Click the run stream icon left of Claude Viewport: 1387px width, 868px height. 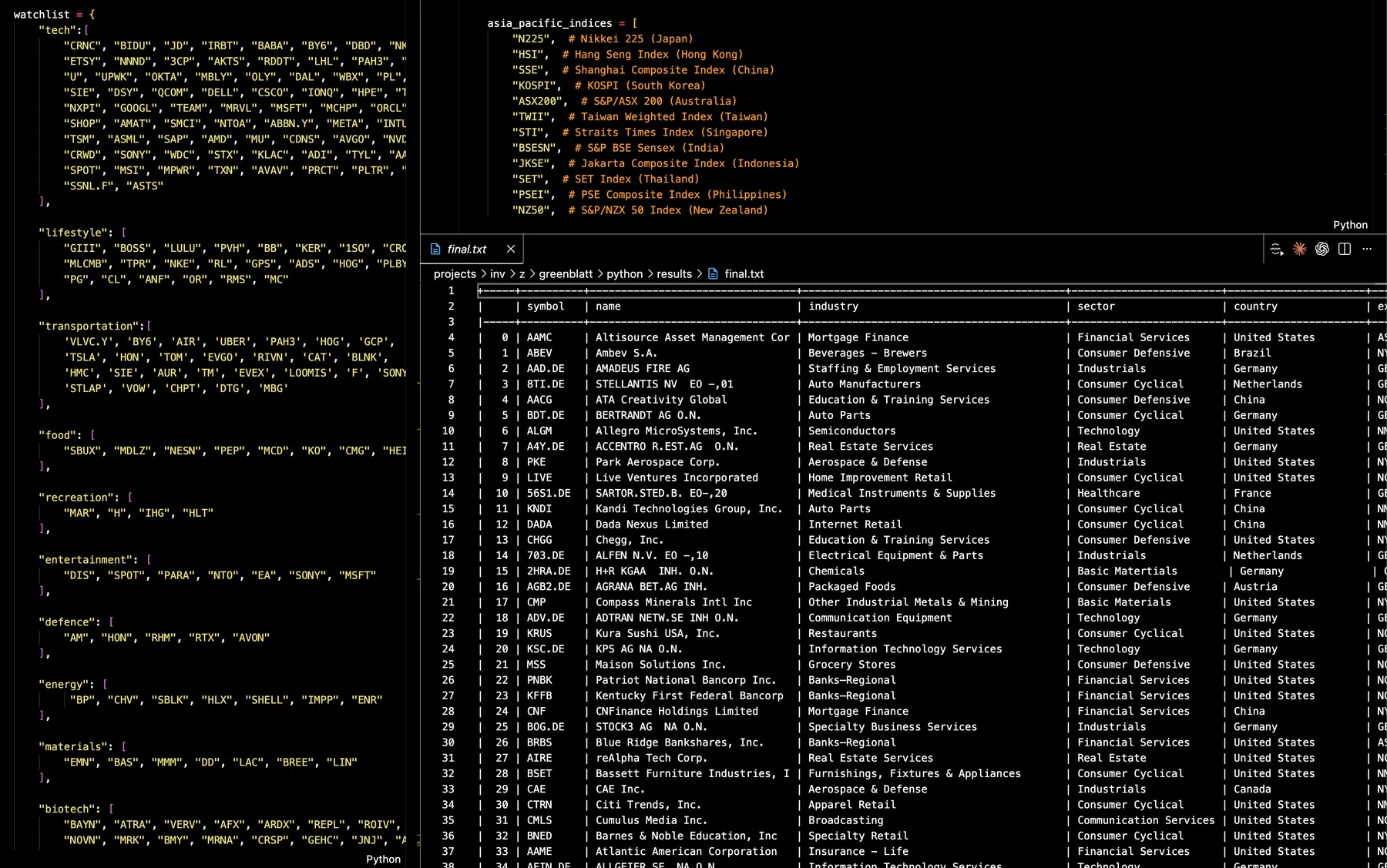point(1277,249)
